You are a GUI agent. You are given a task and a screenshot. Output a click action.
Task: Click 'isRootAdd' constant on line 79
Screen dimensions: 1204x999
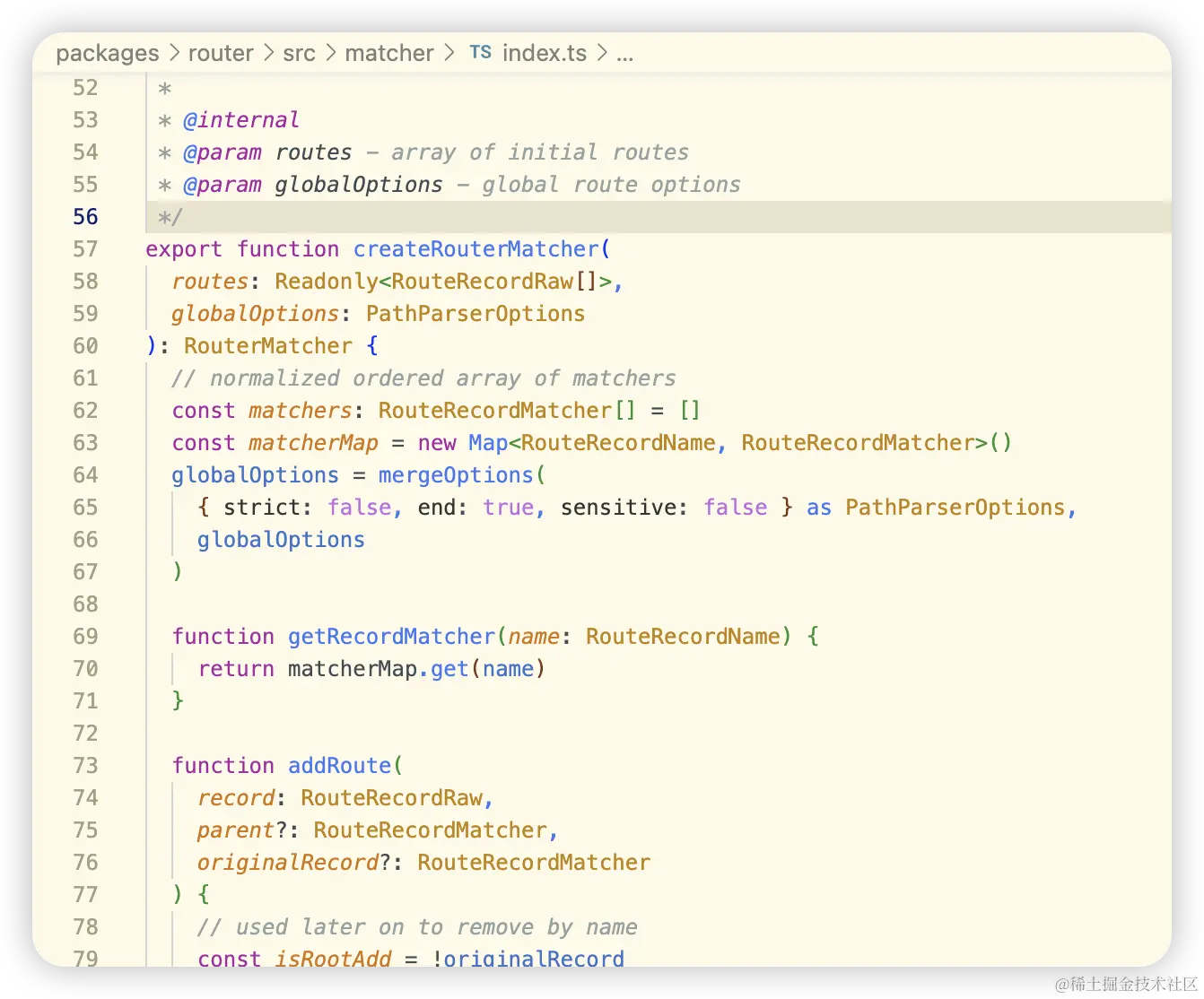point(333,959)
